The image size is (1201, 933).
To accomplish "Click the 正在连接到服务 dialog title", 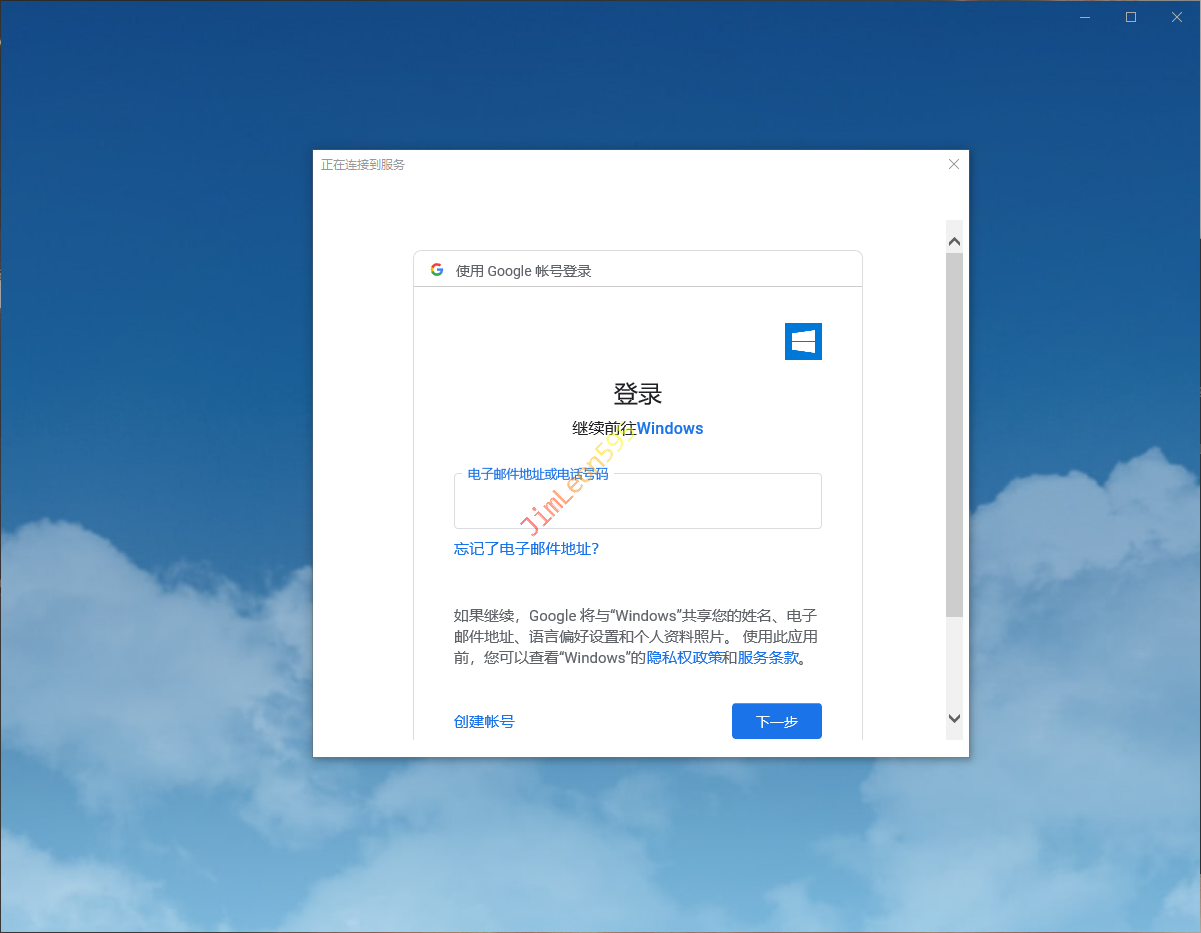I will tap(363, 165).
